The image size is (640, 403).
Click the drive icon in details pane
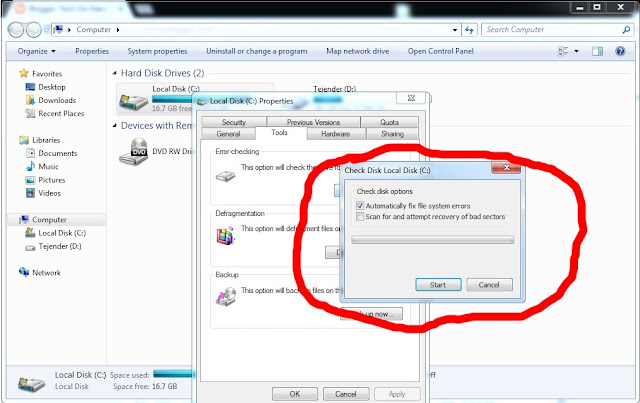tap(31, 383)
